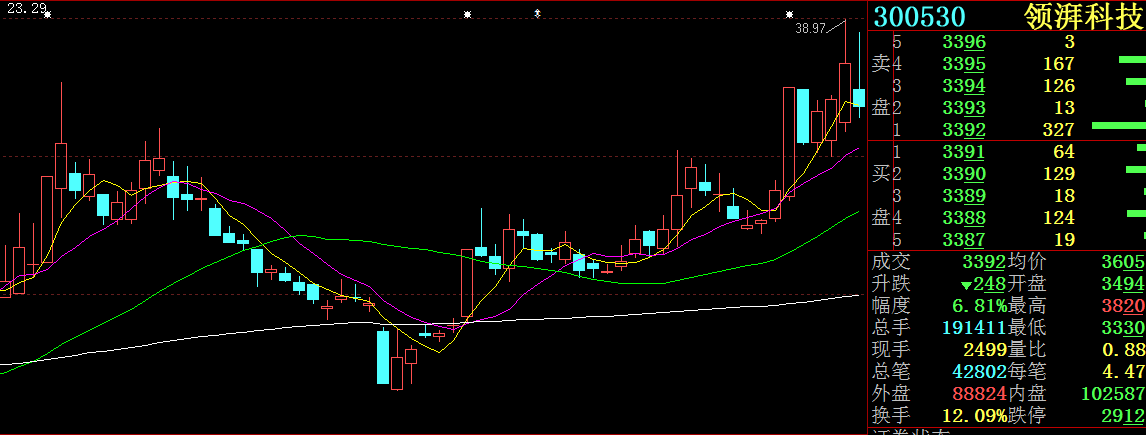The image size is (1146, 435).
Task: Select the sell 1 price 3392
Action: pos(964,130)
